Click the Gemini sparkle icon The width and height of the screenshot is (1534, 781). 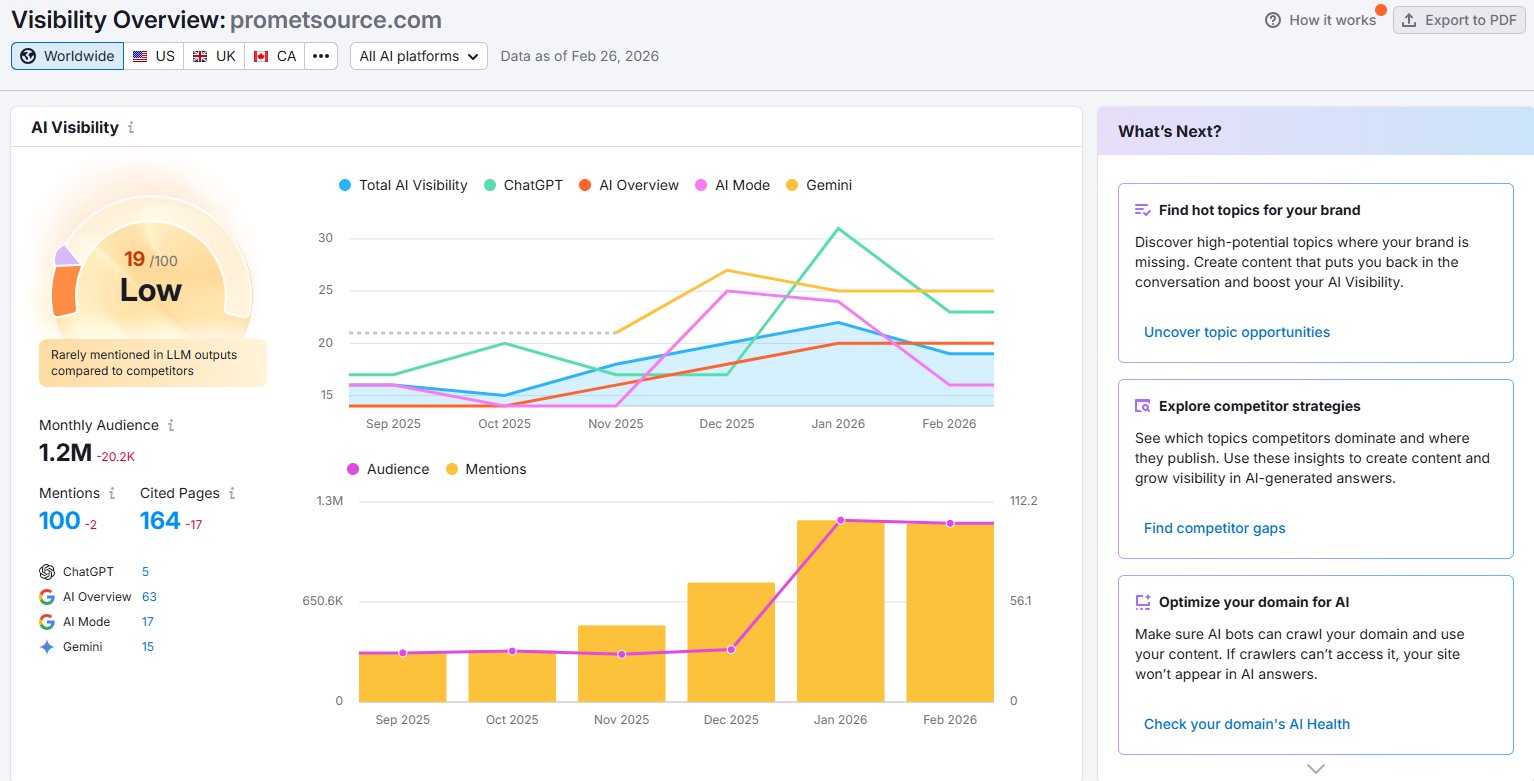pos(47,647)
